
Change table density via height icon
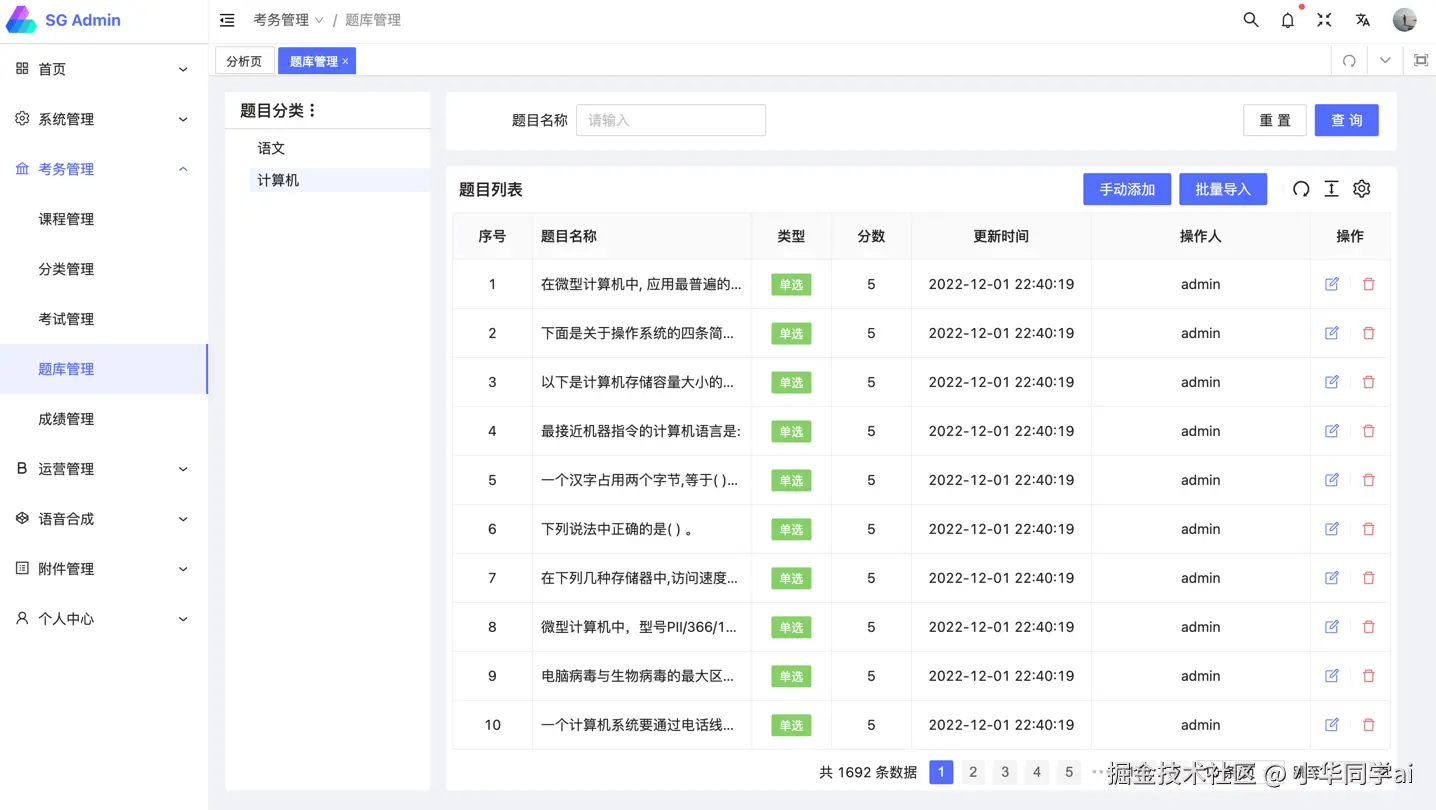point(1331,189)
